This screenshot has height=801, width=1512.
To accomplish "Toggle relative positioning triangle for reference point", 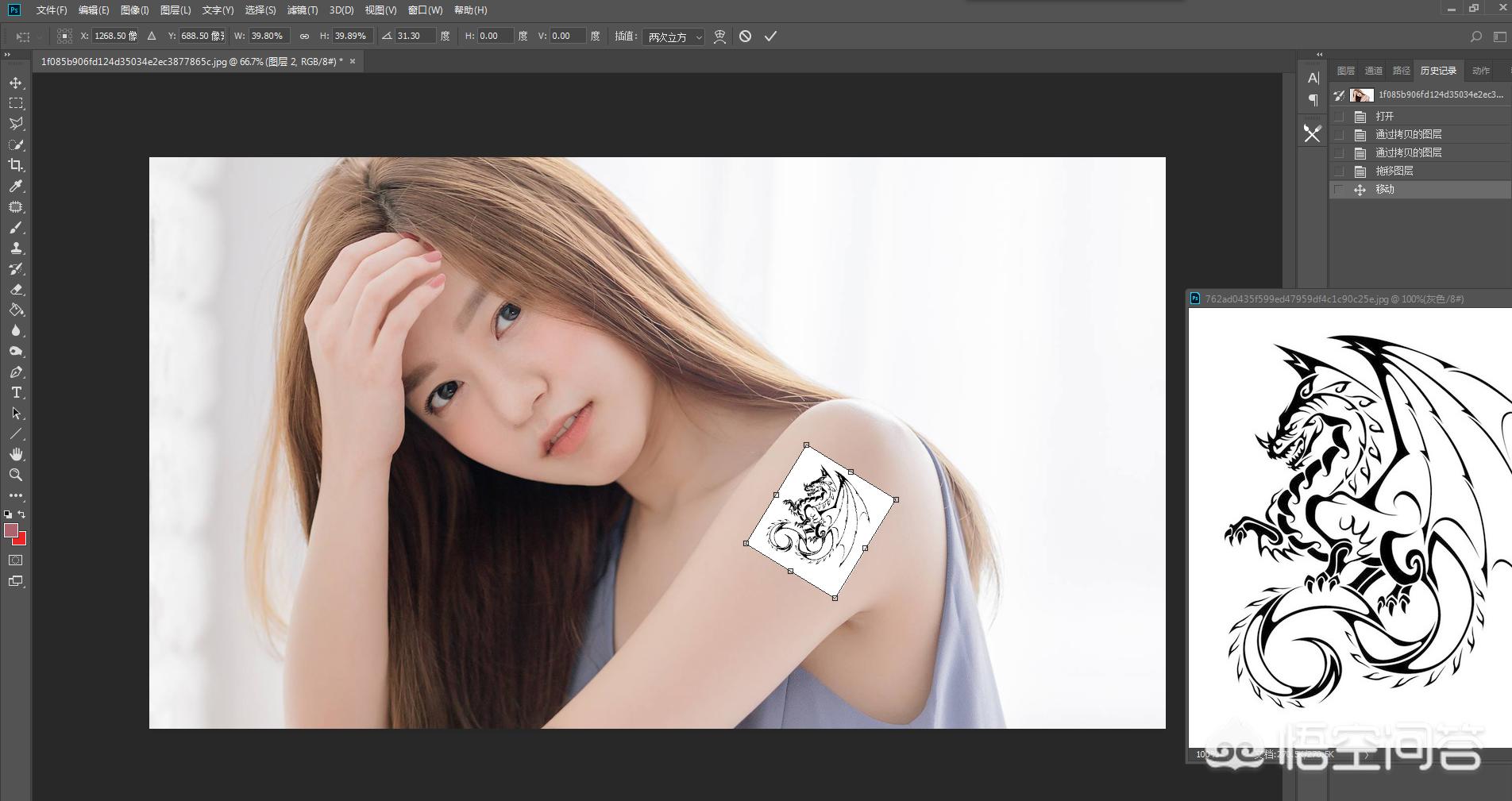I will coord(152,37).
